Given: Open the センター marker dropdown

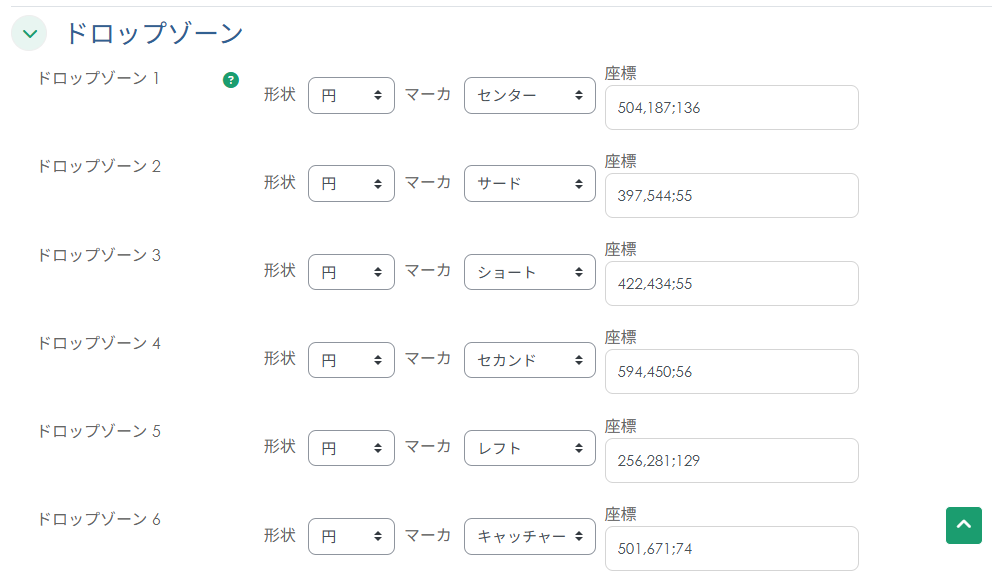Looking at the screenshot, I should point(529,96).
